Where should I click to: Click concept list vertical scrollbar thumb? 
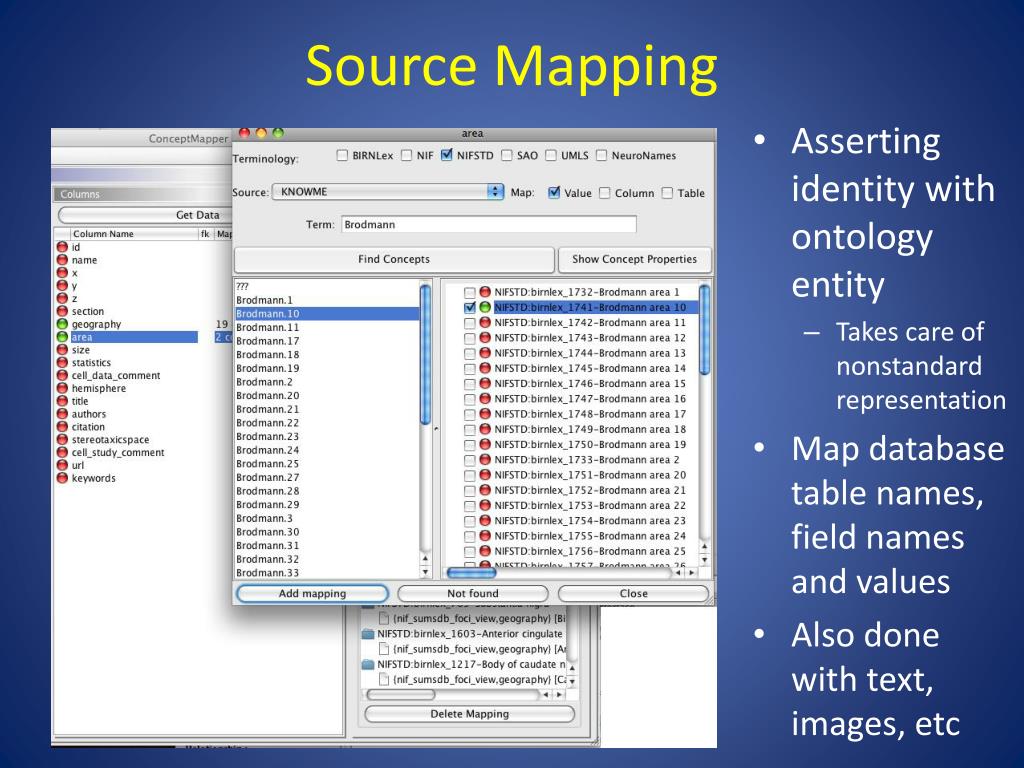(704, 330)
